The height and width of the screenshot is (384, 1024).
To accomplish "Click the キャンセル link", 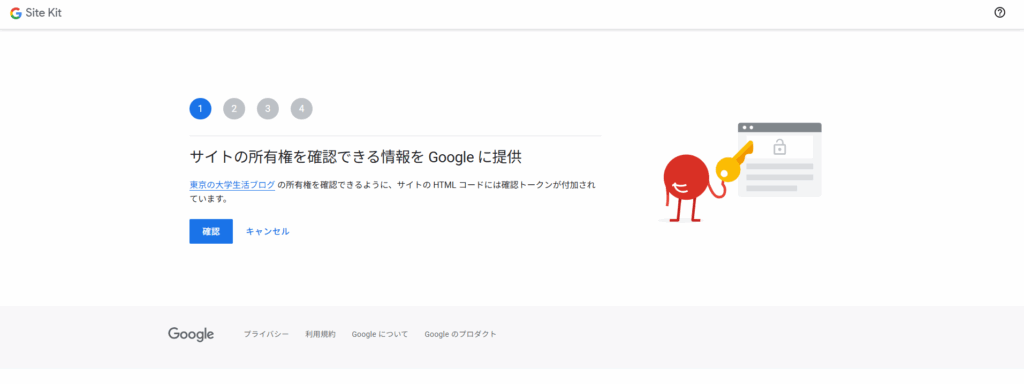I will pos(268,231).
